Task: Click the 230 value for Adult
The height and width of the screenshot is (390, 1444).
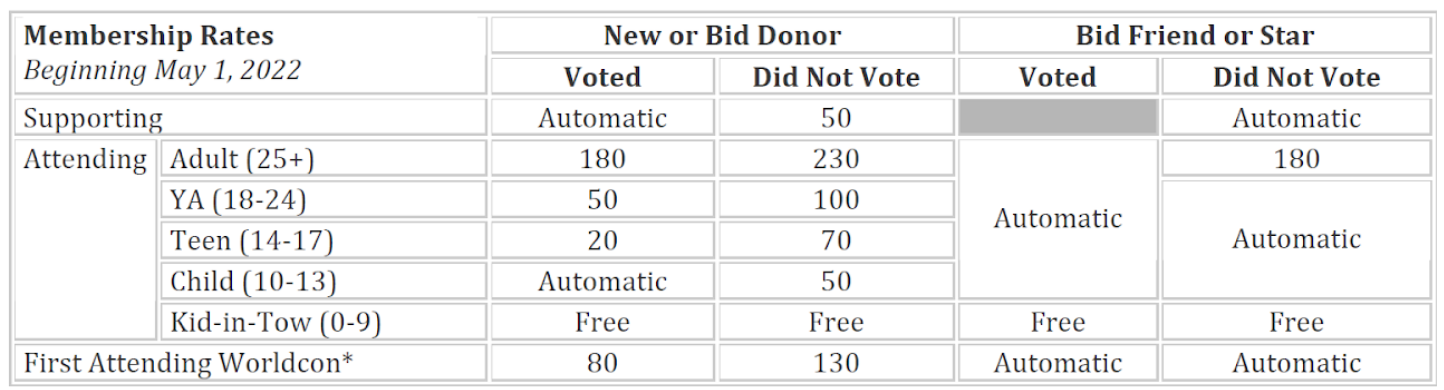Action: coord(836,159)
